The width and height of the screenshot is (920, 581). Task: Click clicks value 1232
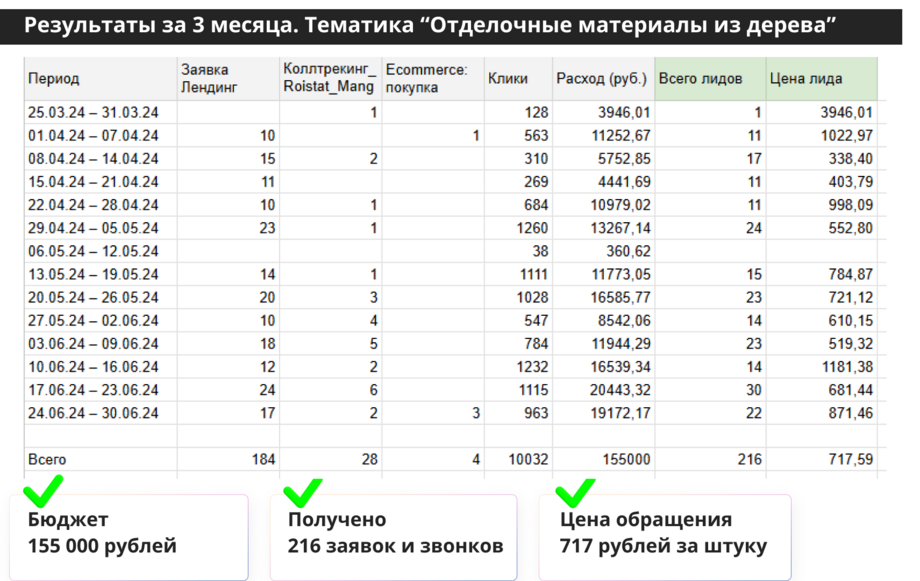[532, 367]
